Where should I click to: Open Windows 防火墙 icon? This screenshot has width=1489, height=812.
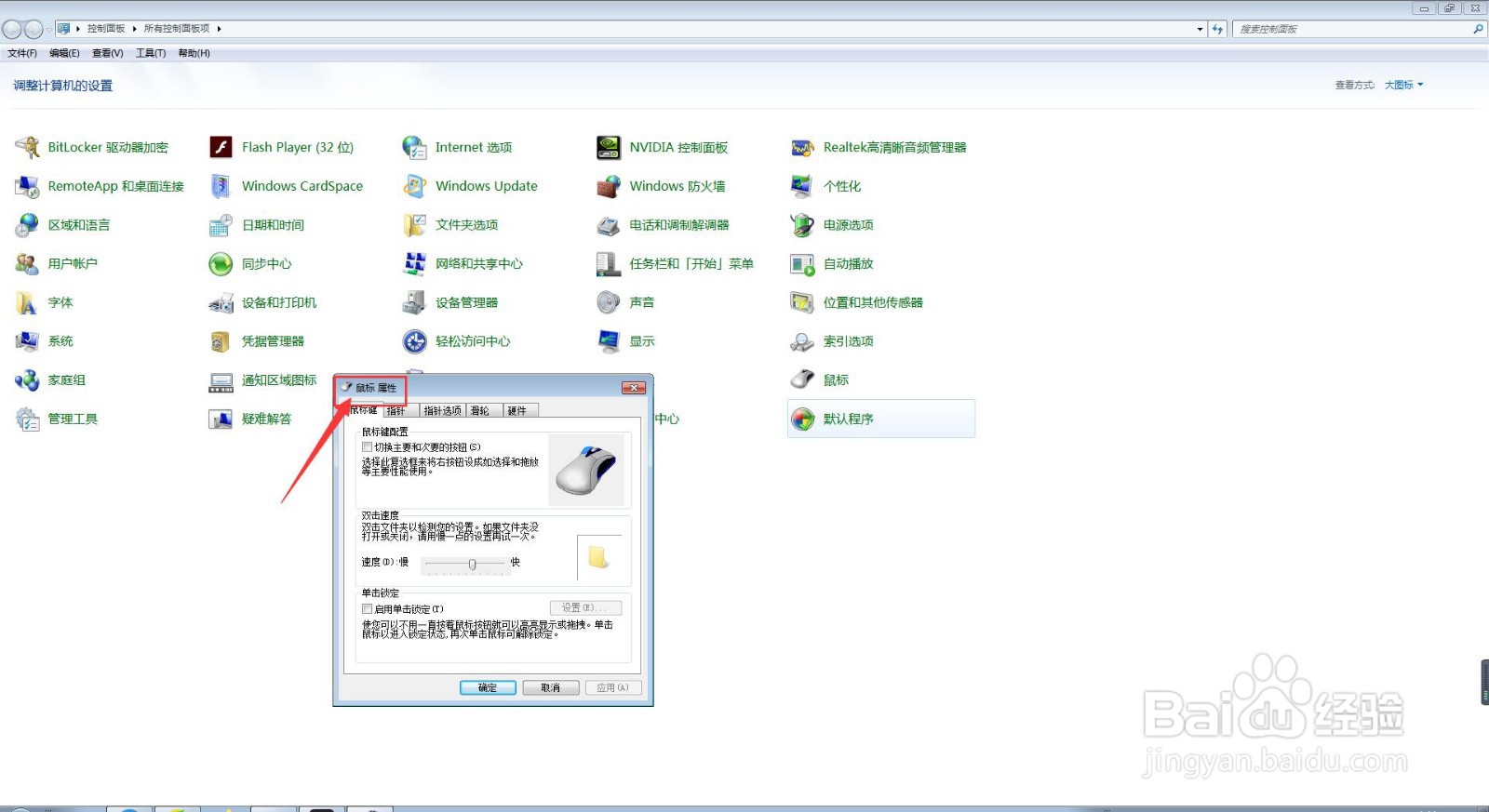click(609, 186)
